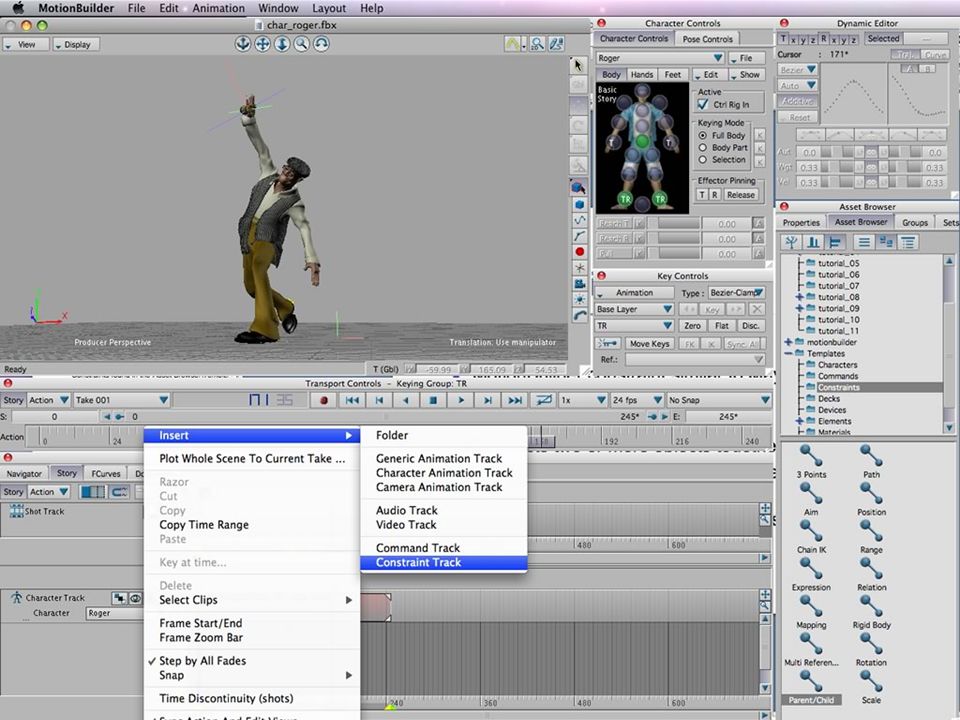960x720 pixels.
Task: Open the 1x playback speed dropdown
Action: coord(583,400)
